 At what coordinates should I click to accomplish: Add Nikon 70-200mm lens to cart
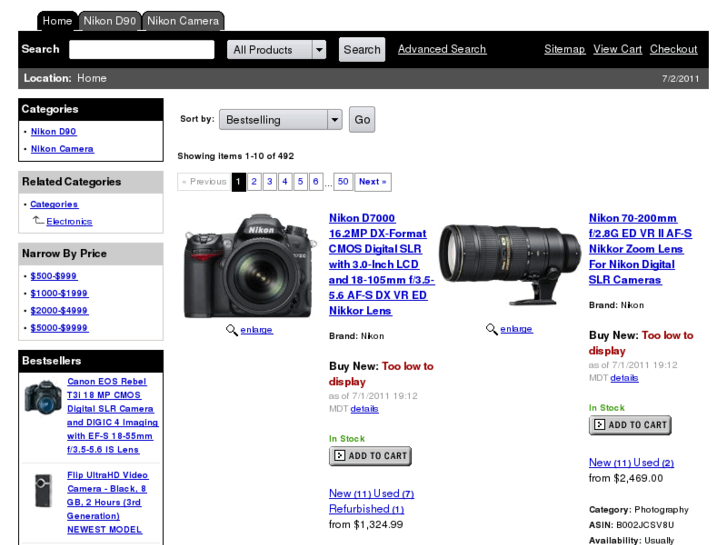coord(630,425)
